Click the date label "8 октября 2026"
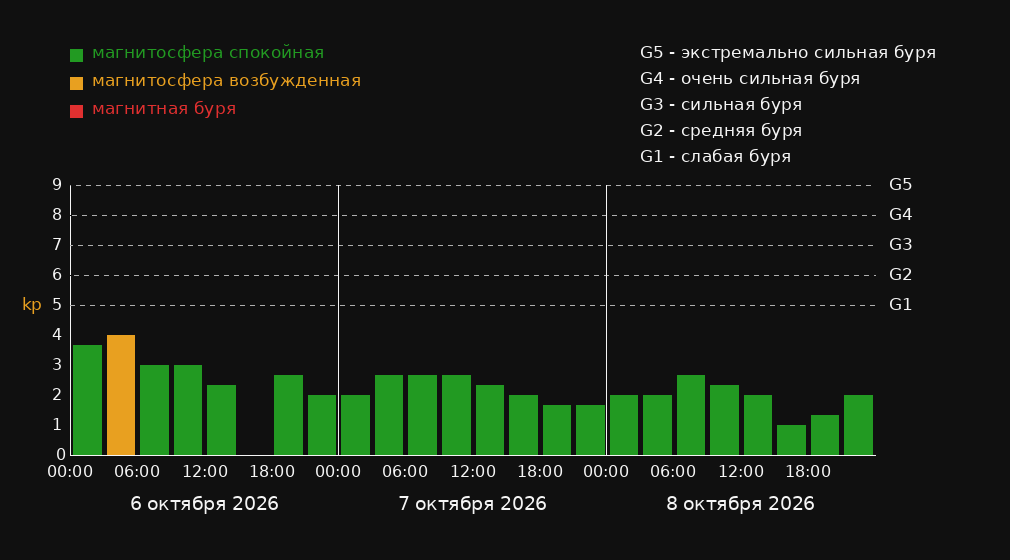 coord(740,504)
